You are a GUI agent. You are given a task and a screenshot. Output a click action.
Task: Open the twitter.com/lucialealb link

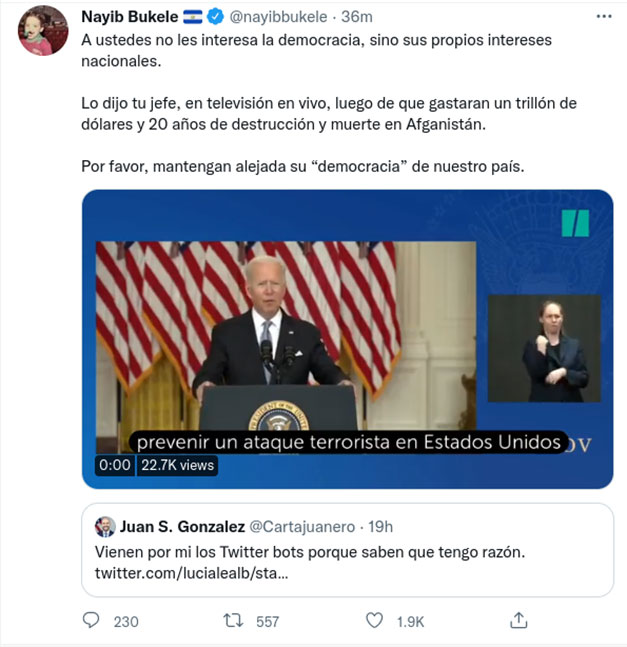click(190, 577)
